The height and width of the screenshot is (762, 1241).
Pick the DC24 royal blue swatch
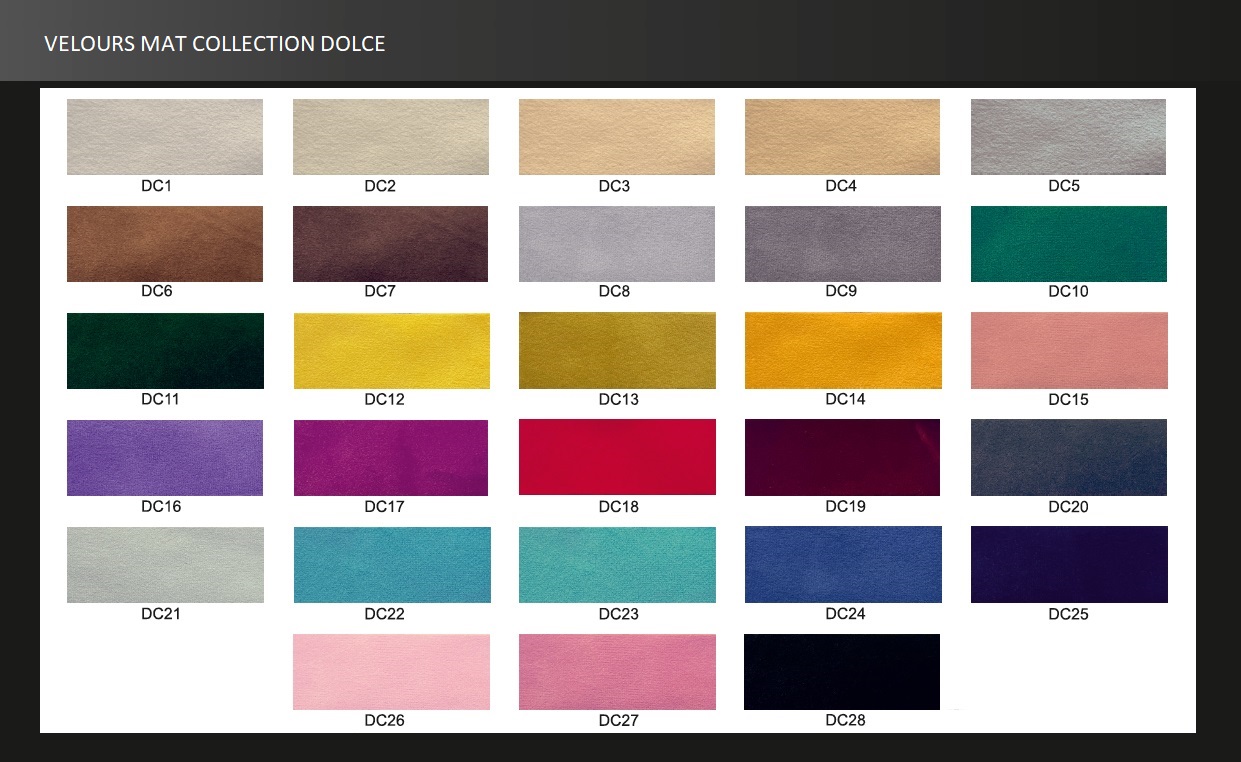843,565
